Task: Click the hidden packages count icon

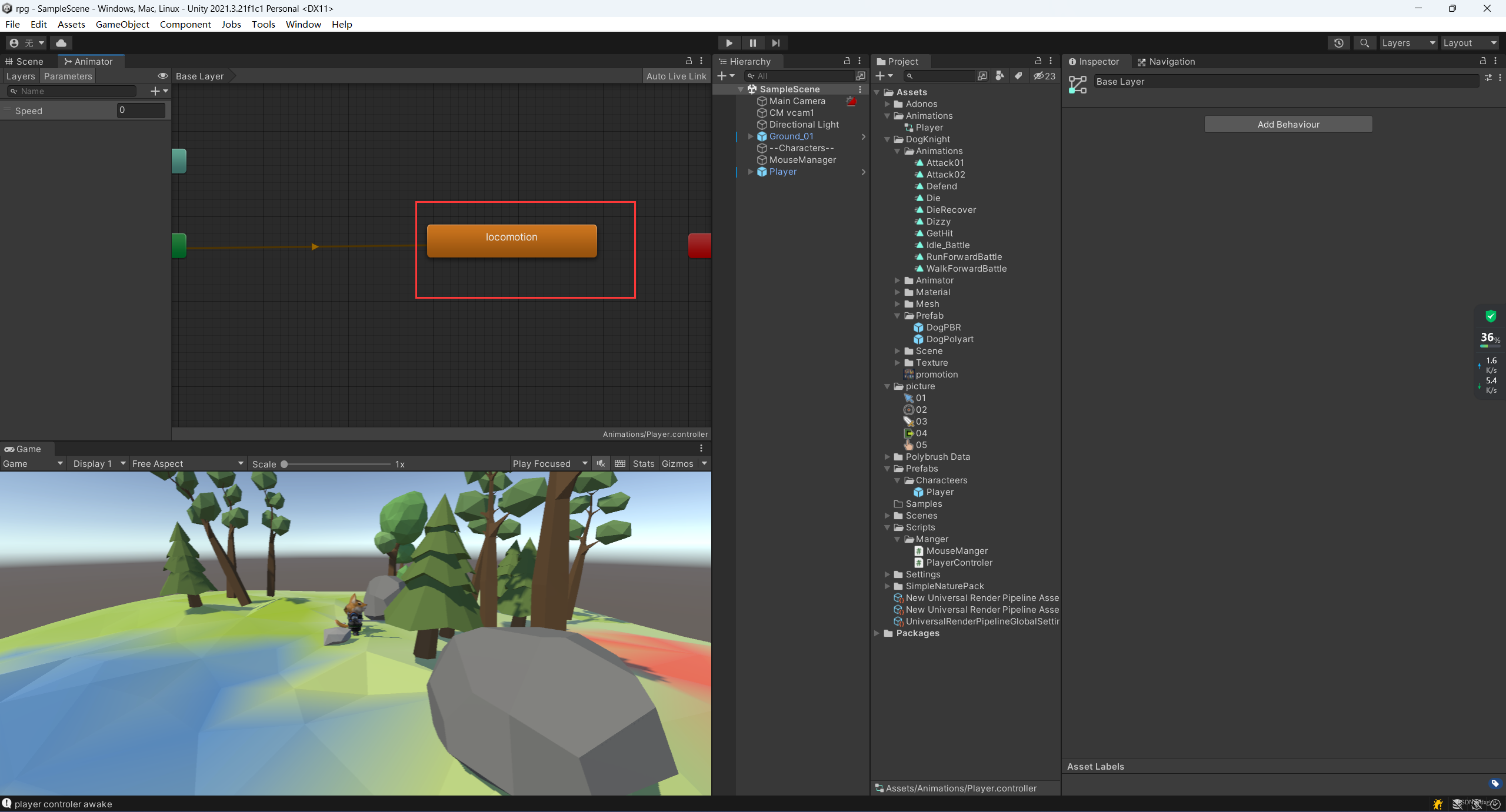Action: tap(1045, 76)
